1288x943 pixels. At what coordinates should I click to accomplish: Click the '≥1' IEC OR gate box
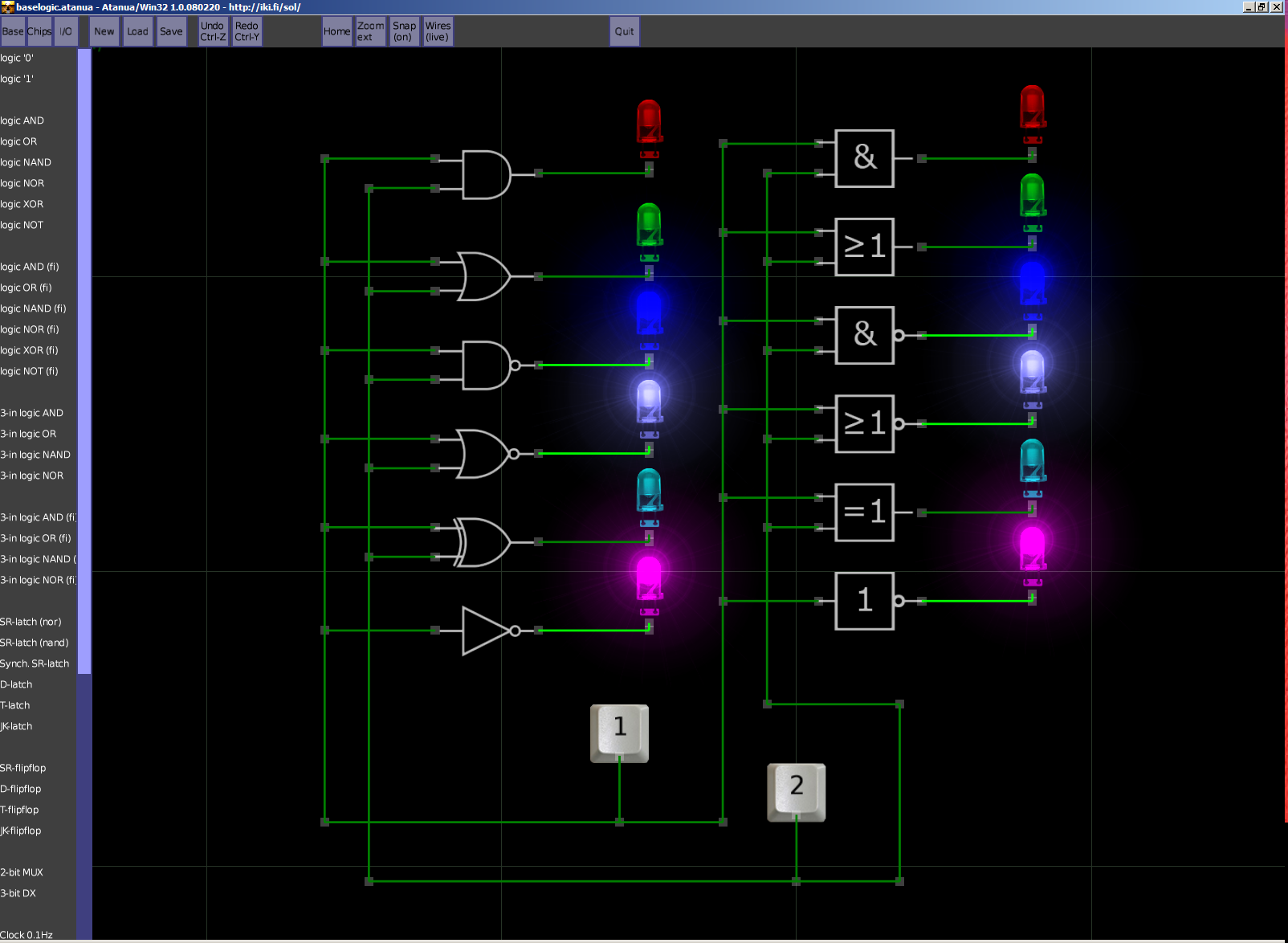864,247
